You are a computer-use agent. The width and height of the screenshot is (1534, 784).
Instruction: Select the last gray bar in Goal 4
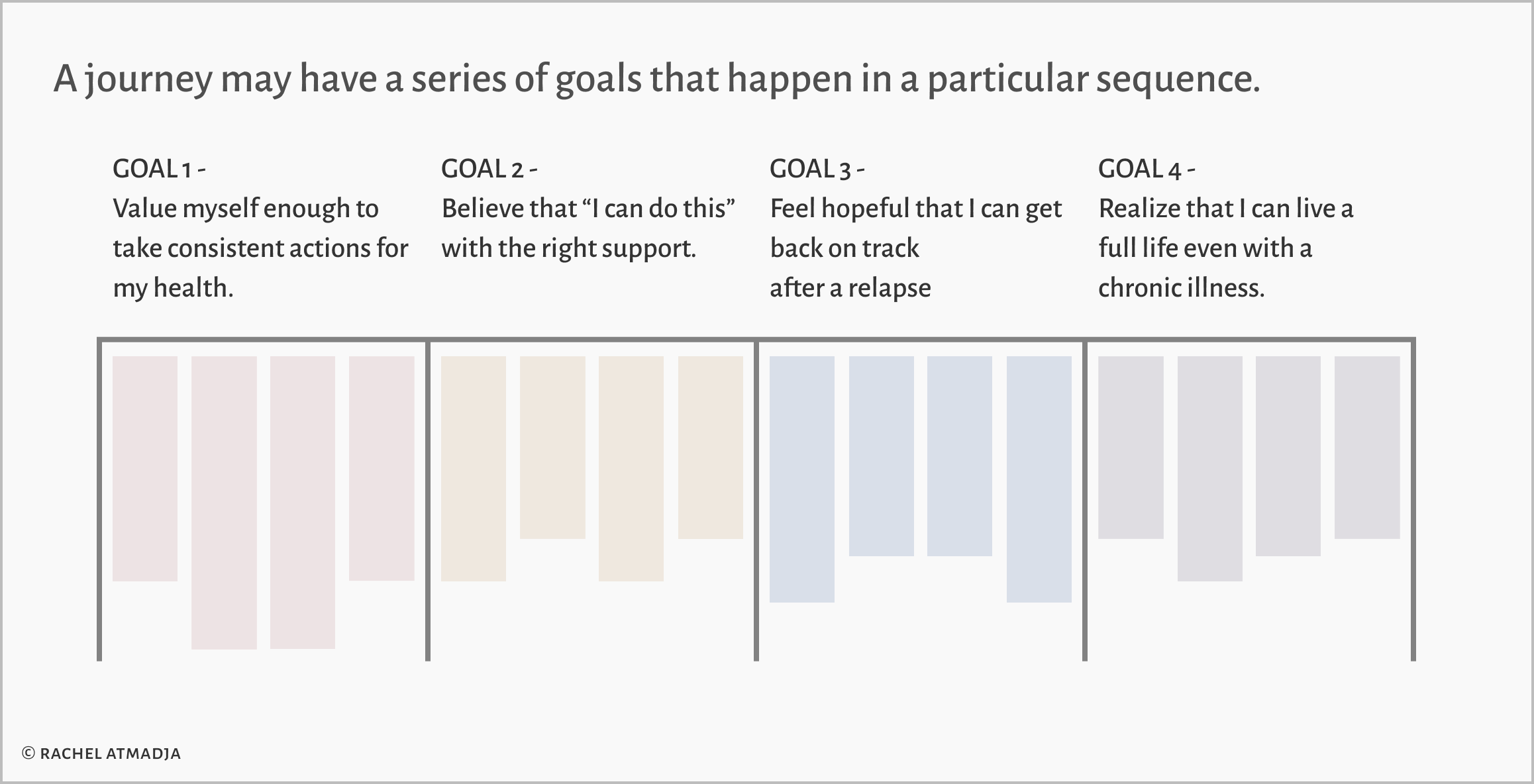[1367, 448]
